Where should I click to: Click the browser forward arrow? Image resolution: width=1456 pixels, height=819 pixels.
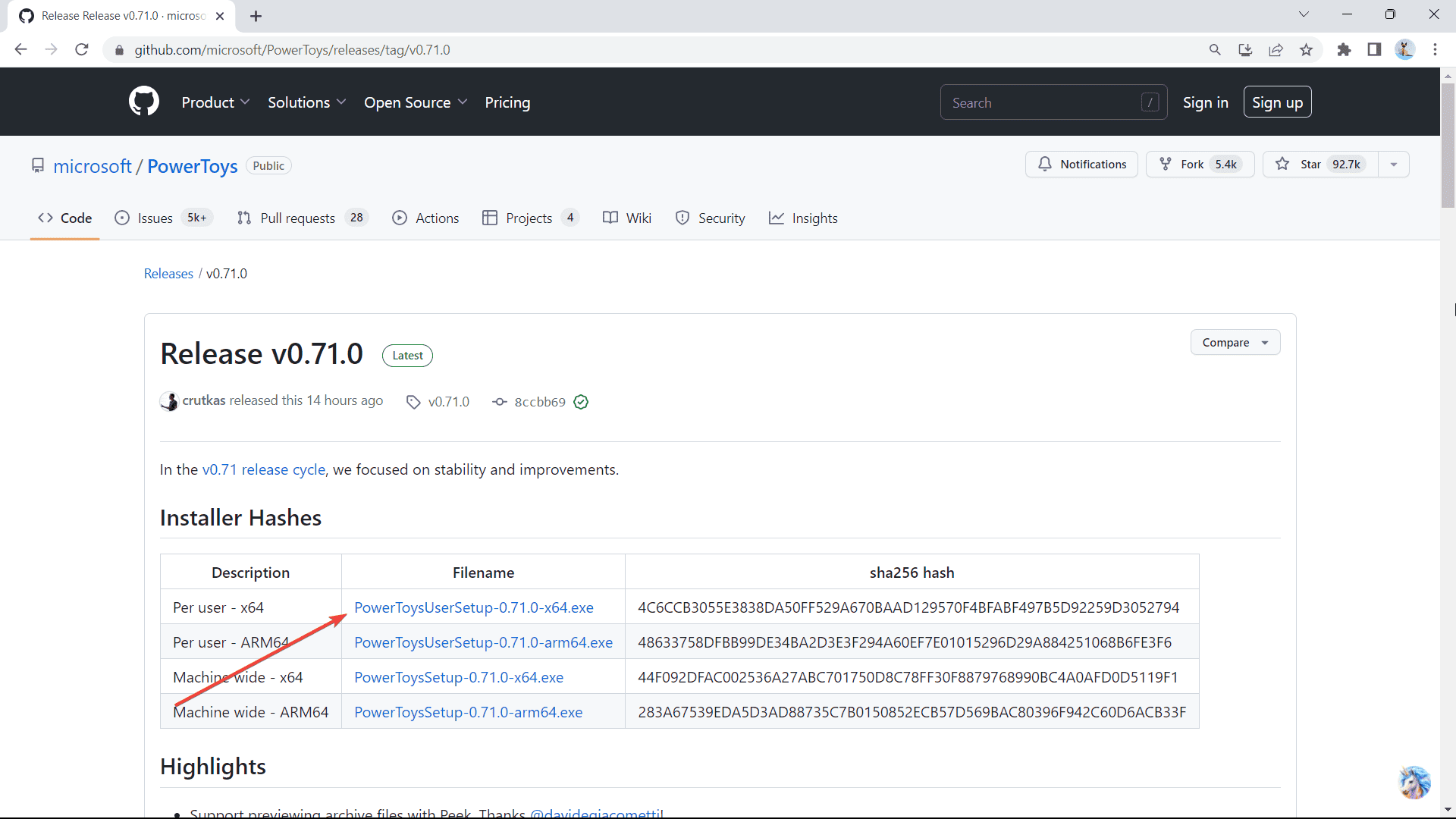[x=51, y=49]
